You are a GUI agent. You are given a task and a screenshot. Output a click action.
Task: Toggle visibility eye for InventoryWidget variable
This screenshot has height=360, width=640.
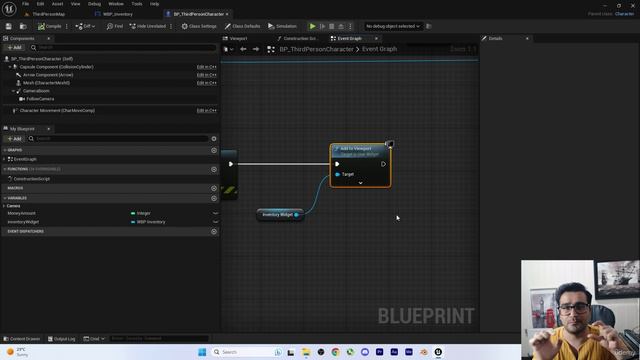coord(215,222)
